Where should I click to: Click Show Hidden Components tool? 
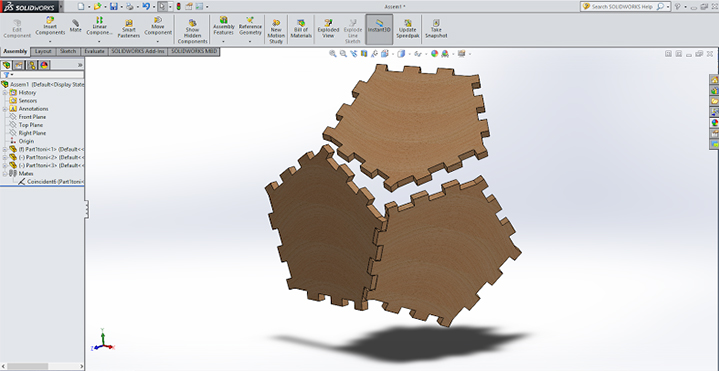tap(192, 31)
